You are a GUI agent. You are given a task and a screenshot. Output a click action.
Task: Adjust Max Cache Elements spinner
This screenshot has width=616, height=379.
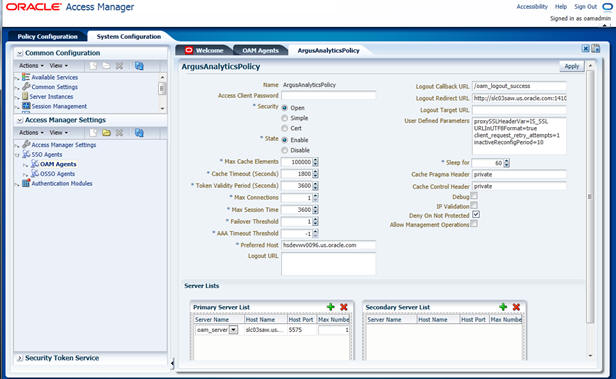pos(315,162)
